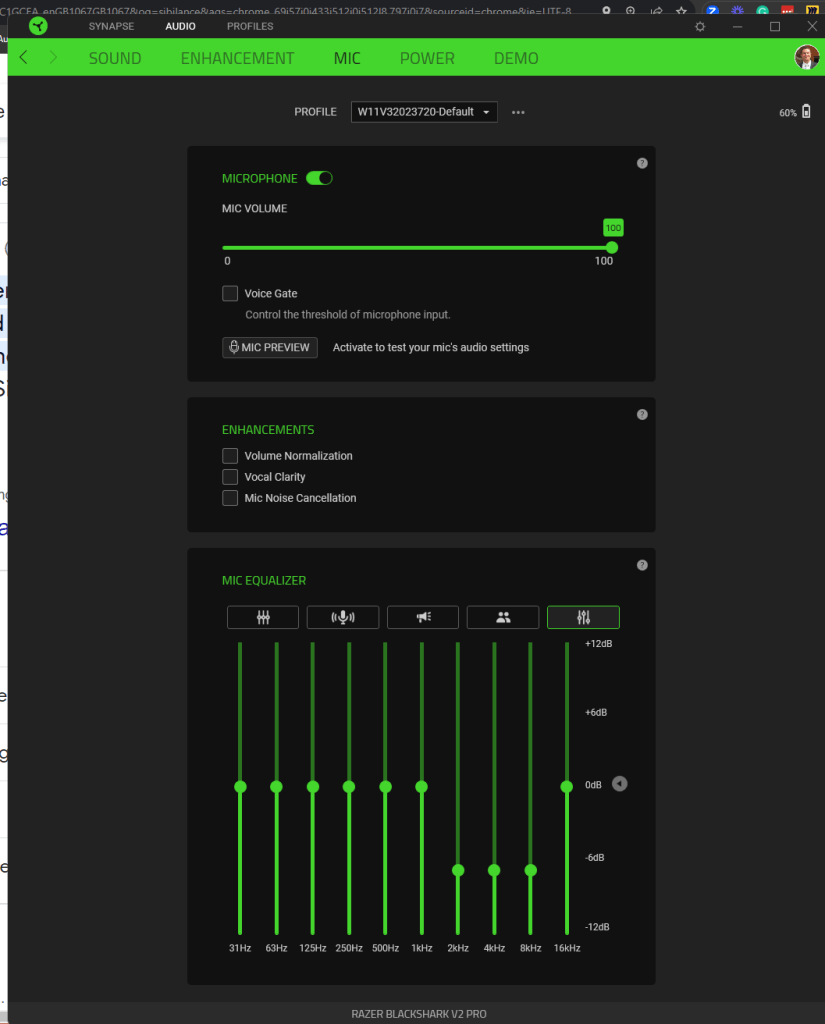Click the 63Hz equalizer slider handle
This screenshot has width=825, height=1024.
(276, 786)
